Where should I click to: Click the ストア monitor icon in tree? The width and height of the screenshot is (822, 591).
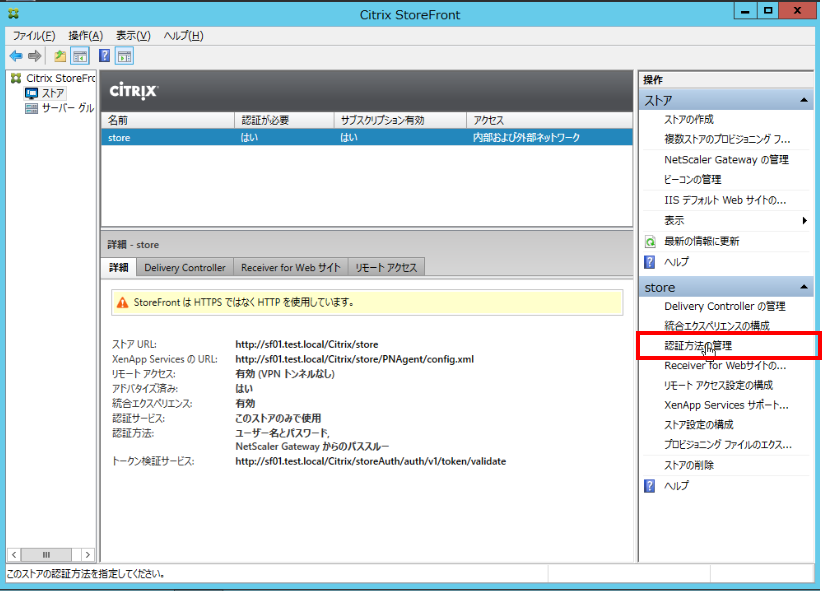tap(31, 93)
